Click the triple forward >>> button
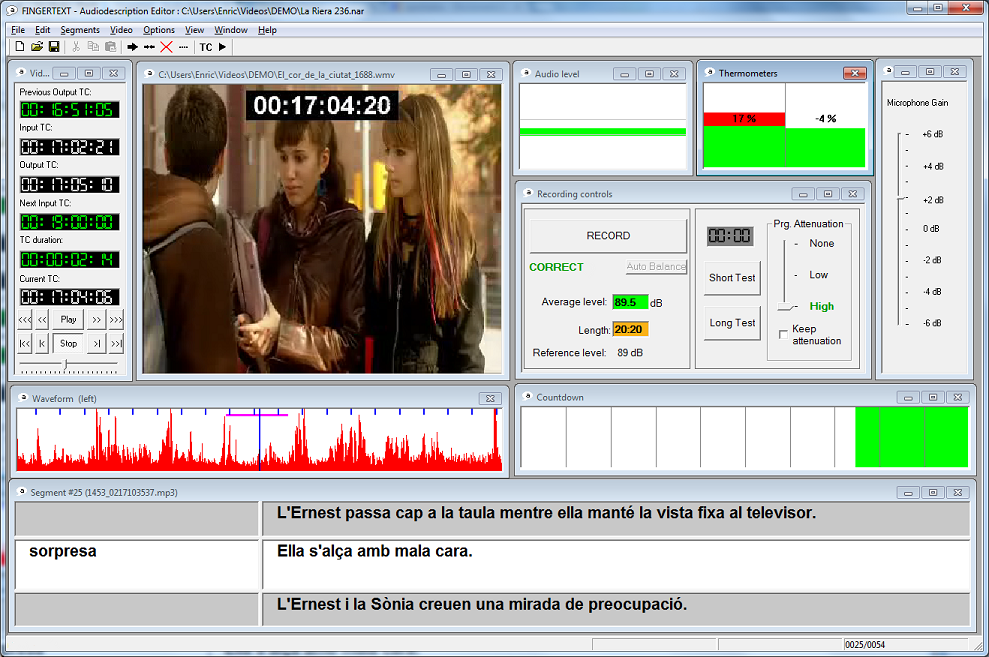 (x=116, y=320)
